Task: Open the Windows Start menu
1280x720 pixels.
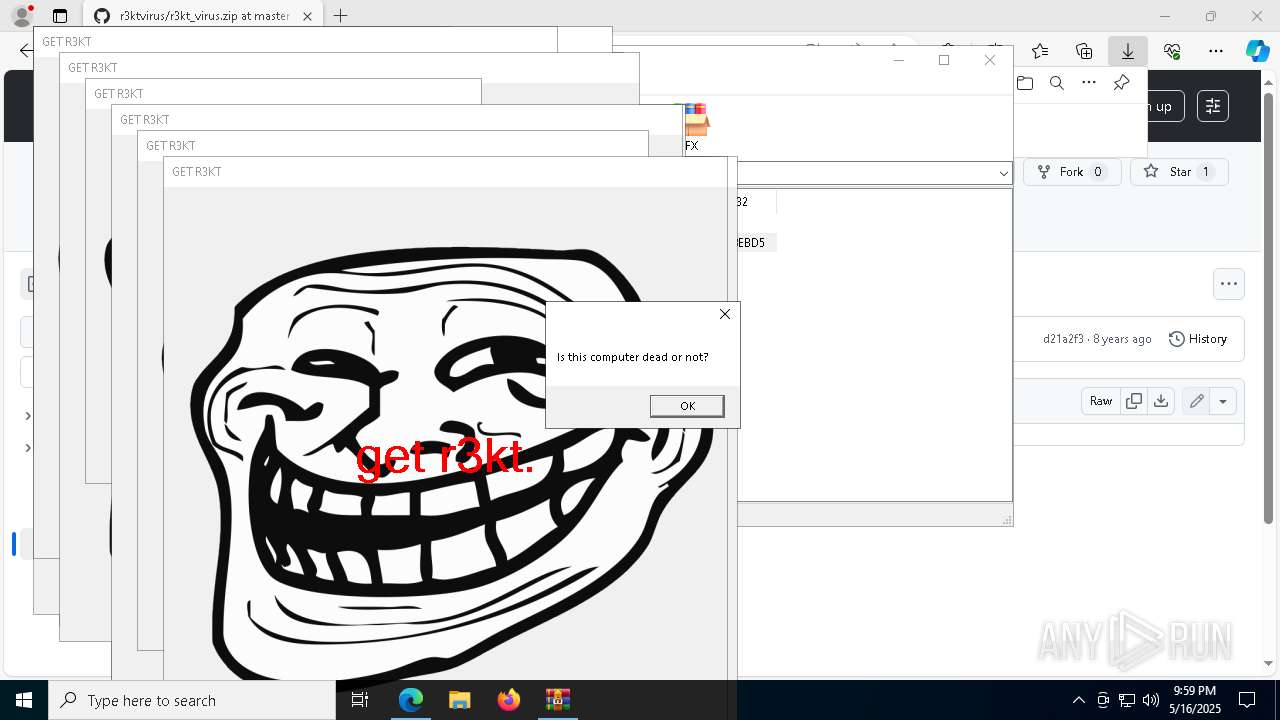Action: click(24, 700)
